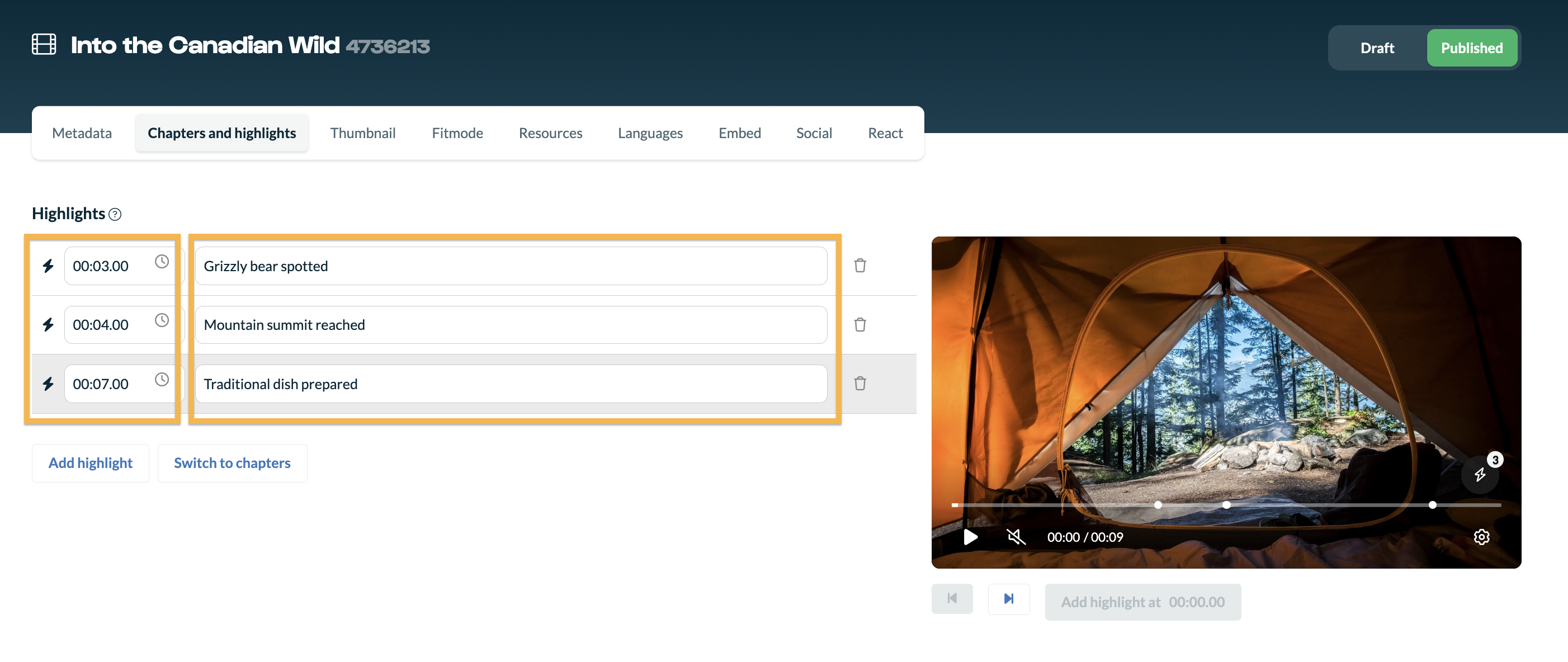Go to the Resources tab
Image resolution: width=1568 pixels, height=662 pixels.
tap(550, 133)
